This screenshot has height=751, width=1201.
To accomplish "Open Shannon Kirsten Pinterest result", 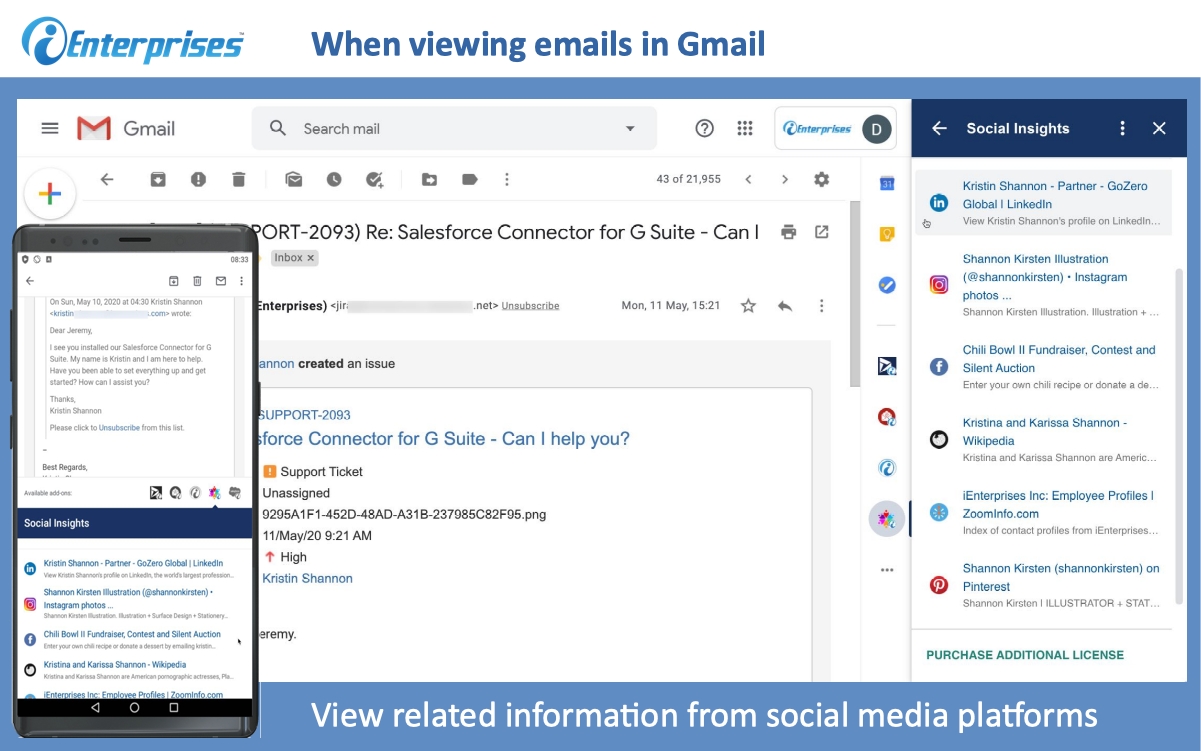I will (x=1042, y=585).
